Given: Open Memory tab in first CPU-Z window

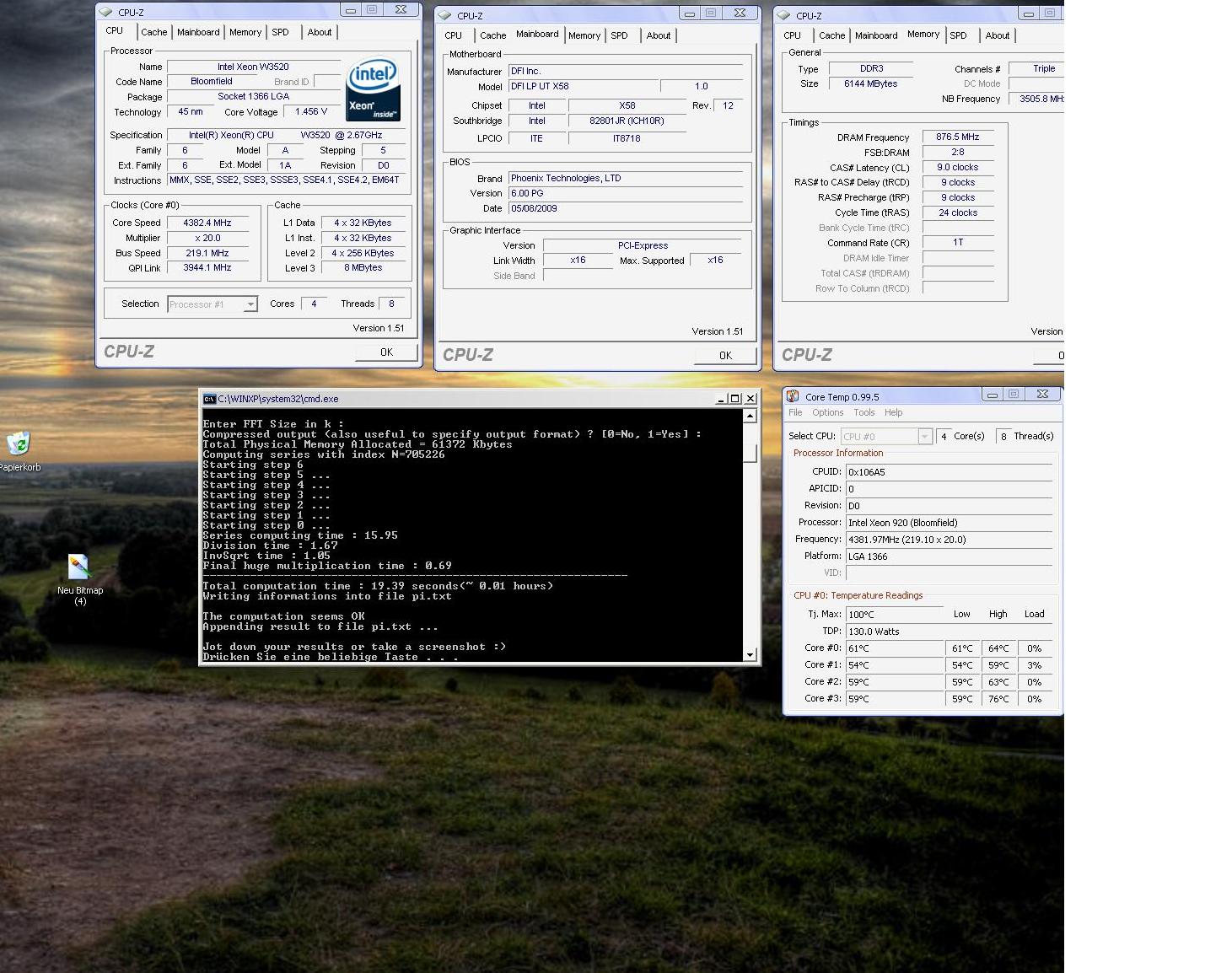Looking at the screenshot, I should coord(245,32).
